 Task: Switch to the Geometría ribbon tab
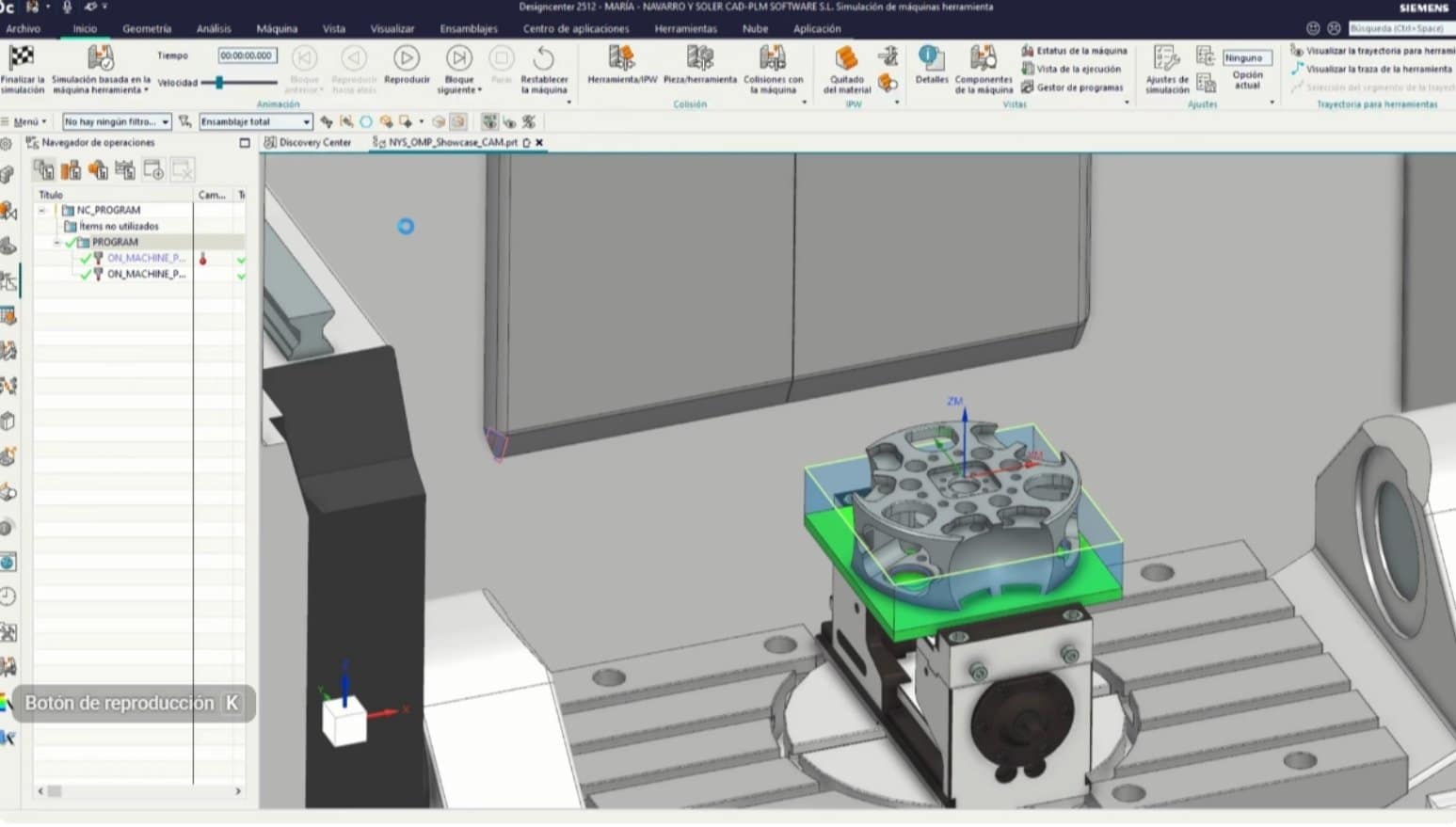click(x=147, y=28)
